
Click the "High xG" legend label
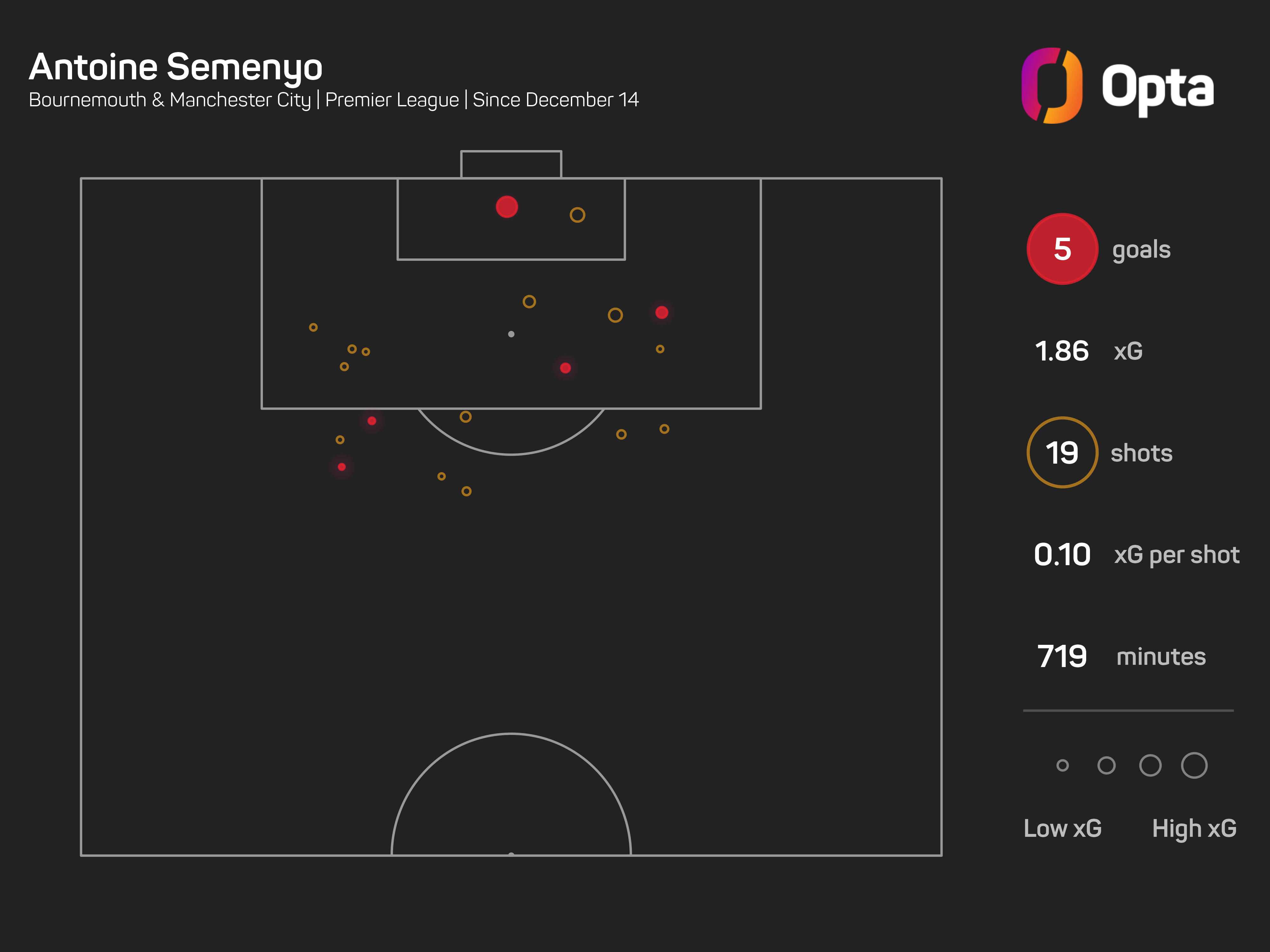pyautogui.click(x=1194, y=829)
